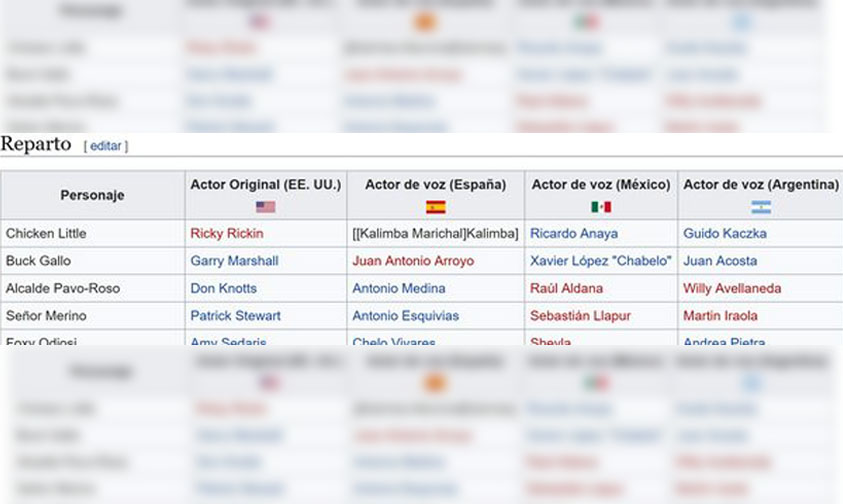
Task: Open the Patrick Stewart link
Action: pos(235,316)
